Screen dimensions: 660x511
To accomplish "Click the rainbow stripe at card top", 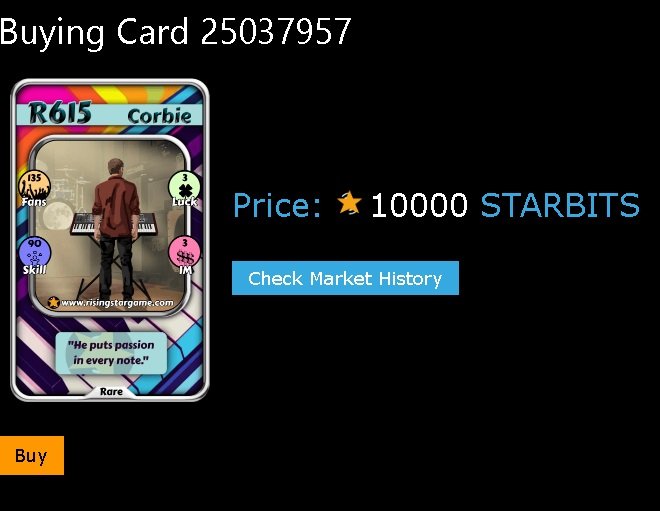I will (x=110, y=94).
